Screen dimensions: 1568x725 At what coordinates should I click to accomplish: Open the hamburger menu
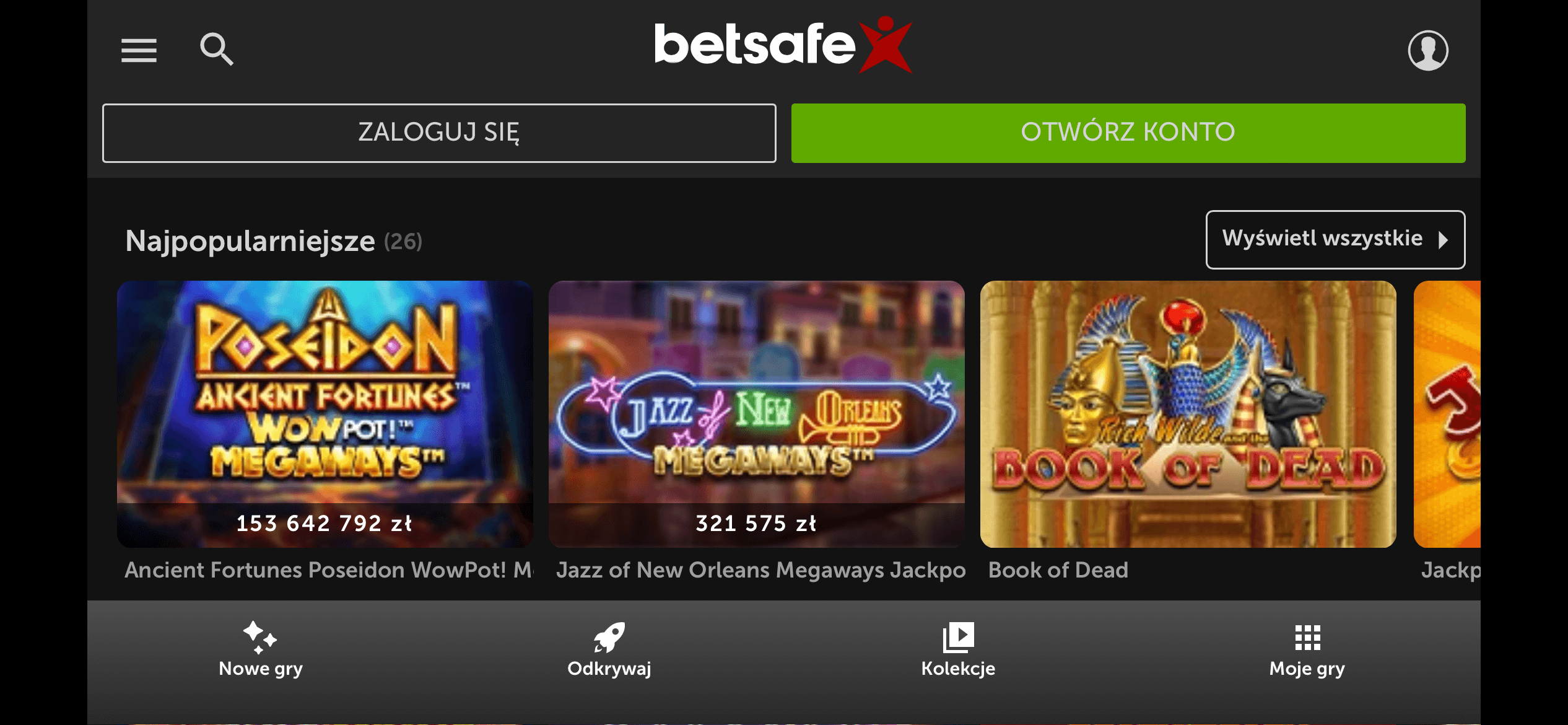pyautogui.click(x=139, y=50)
